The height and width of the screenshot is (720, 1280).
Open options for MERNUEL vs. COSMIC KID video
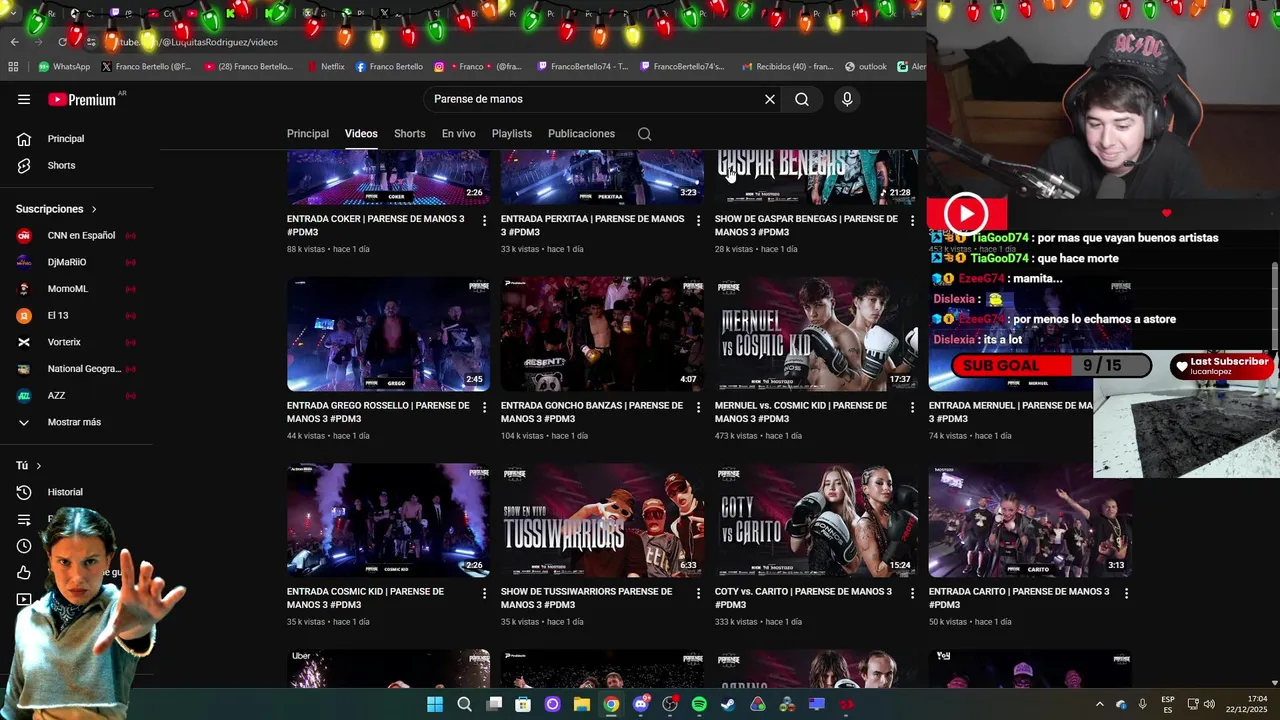click(x=912, y=407)
